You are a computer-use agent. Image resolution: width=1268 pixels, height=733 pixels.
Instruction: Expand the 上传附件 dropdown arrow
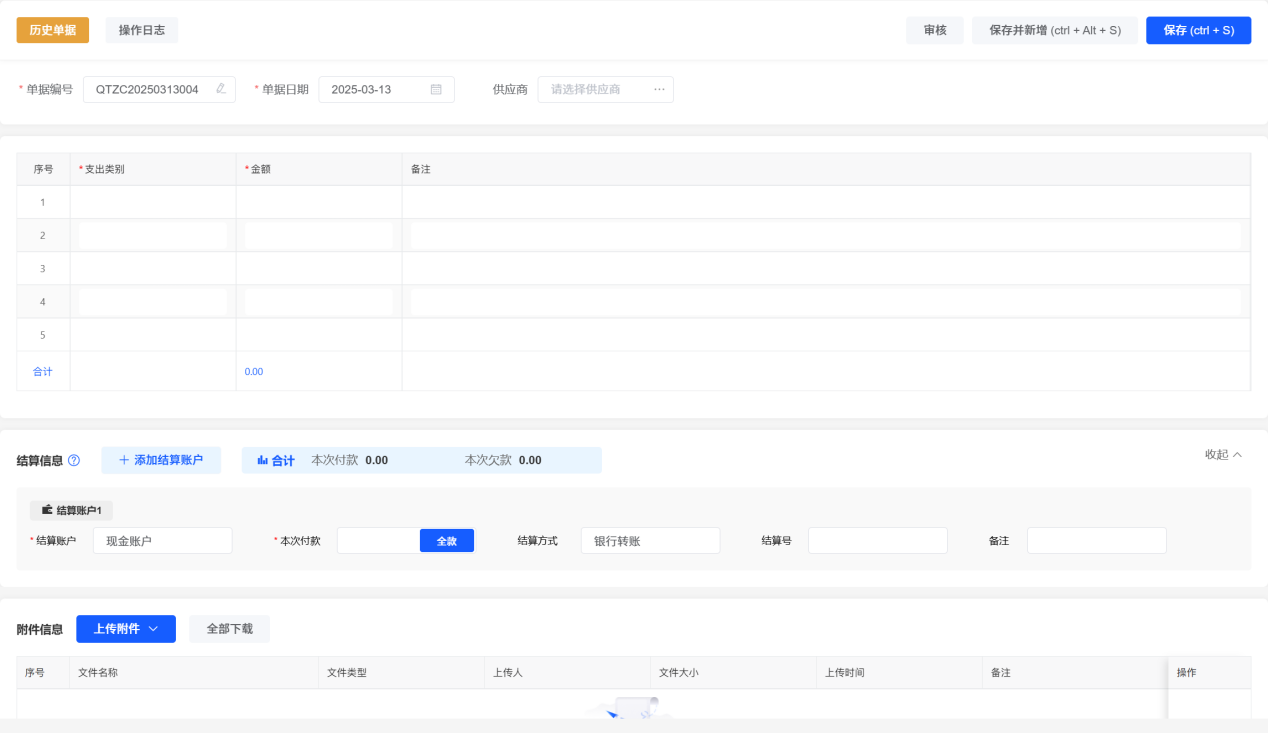[x=153, y=629]
